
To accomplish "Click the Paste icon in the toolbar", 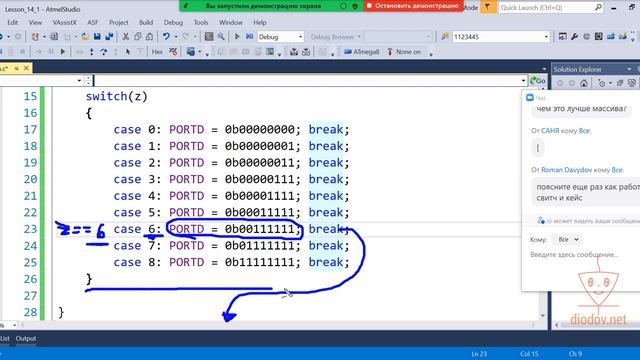I will [149, 37].
